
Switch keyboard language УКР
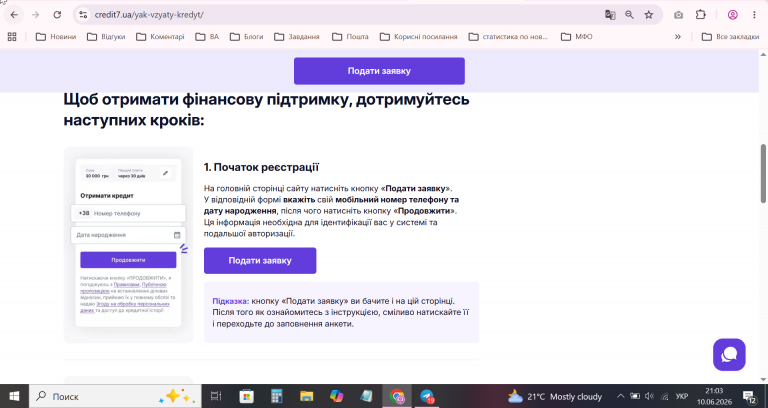point(681,396)
